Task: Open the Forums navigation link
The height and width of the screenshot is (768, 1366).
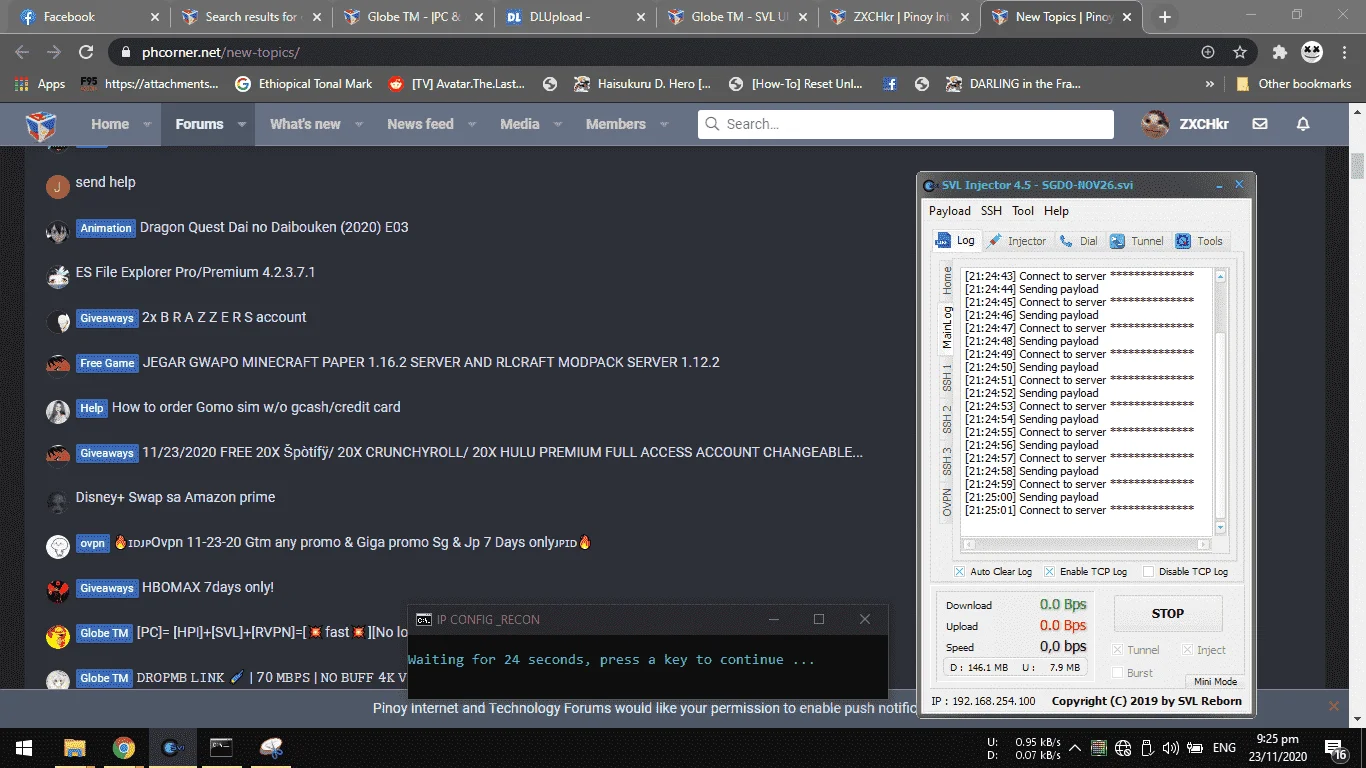Action: point(199,124)
